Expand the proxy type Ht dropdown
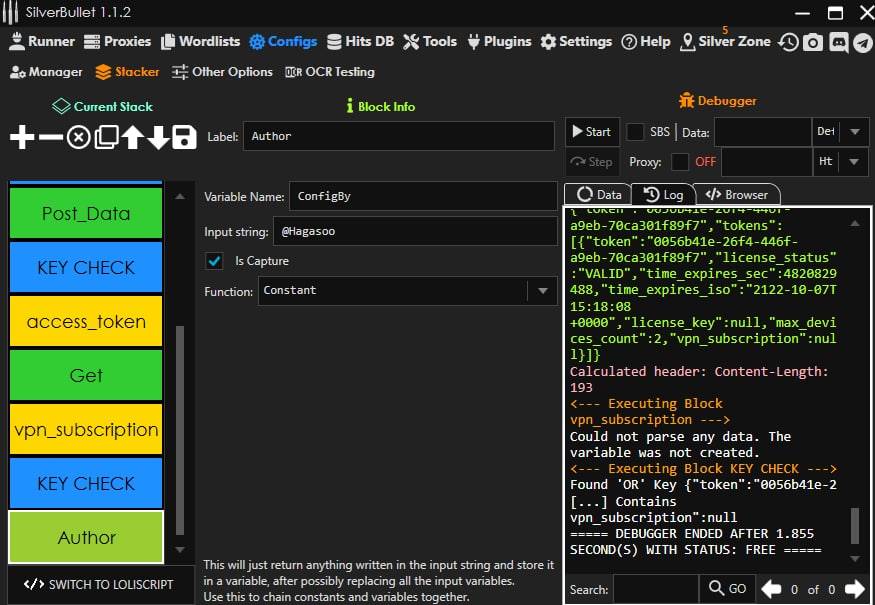Screen dimensions: 875x605 (x=854, y=161)
